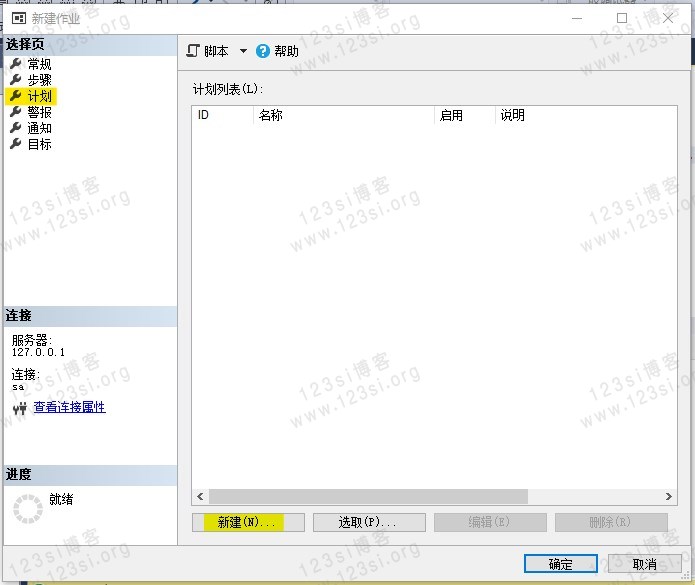
Task: Click the disabled 编辑(E) button
Action: click(x=490, y=522)
